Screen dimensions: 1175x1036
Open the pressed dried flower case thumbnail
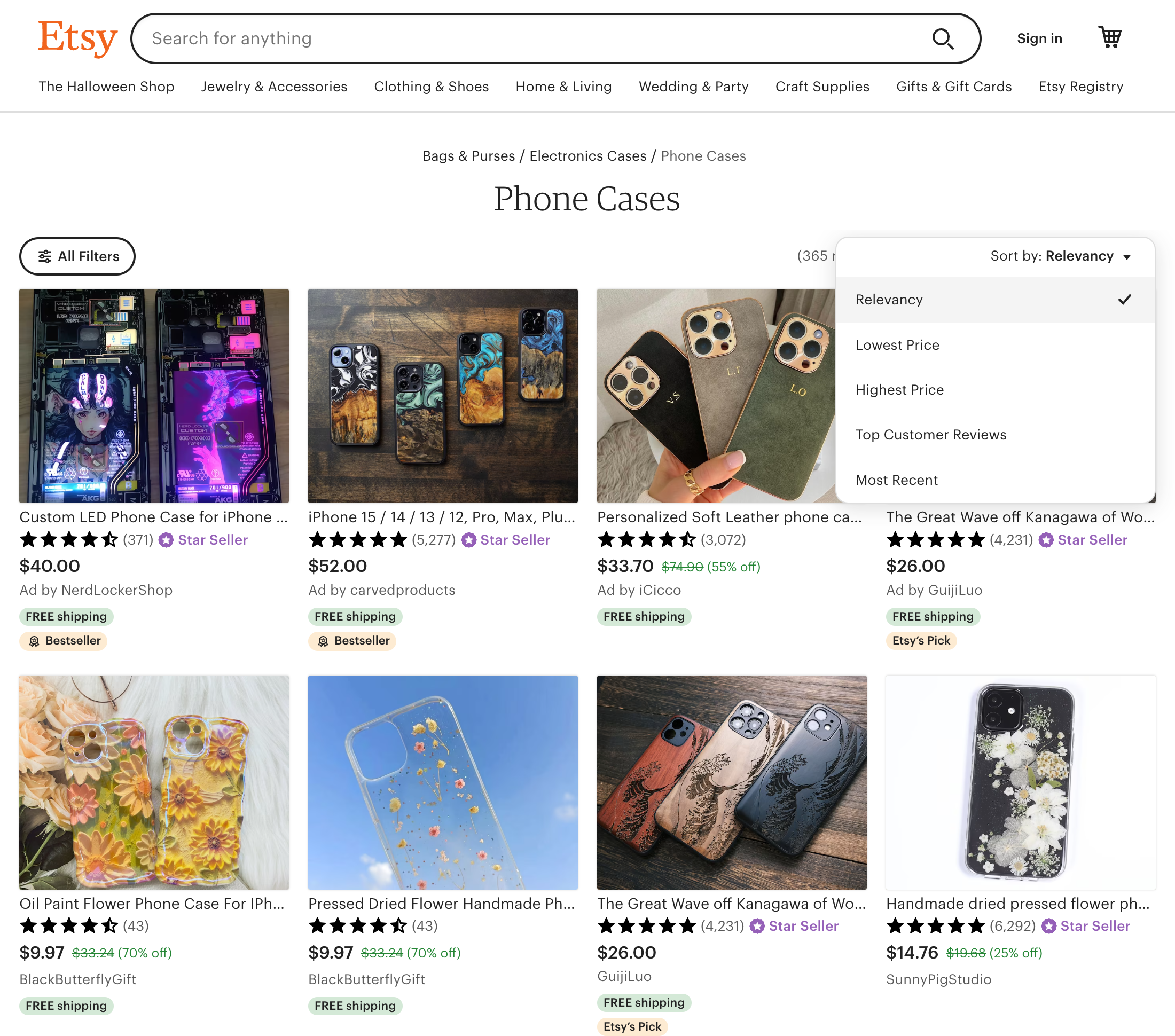pyautogui.click(x=443, y=782)
